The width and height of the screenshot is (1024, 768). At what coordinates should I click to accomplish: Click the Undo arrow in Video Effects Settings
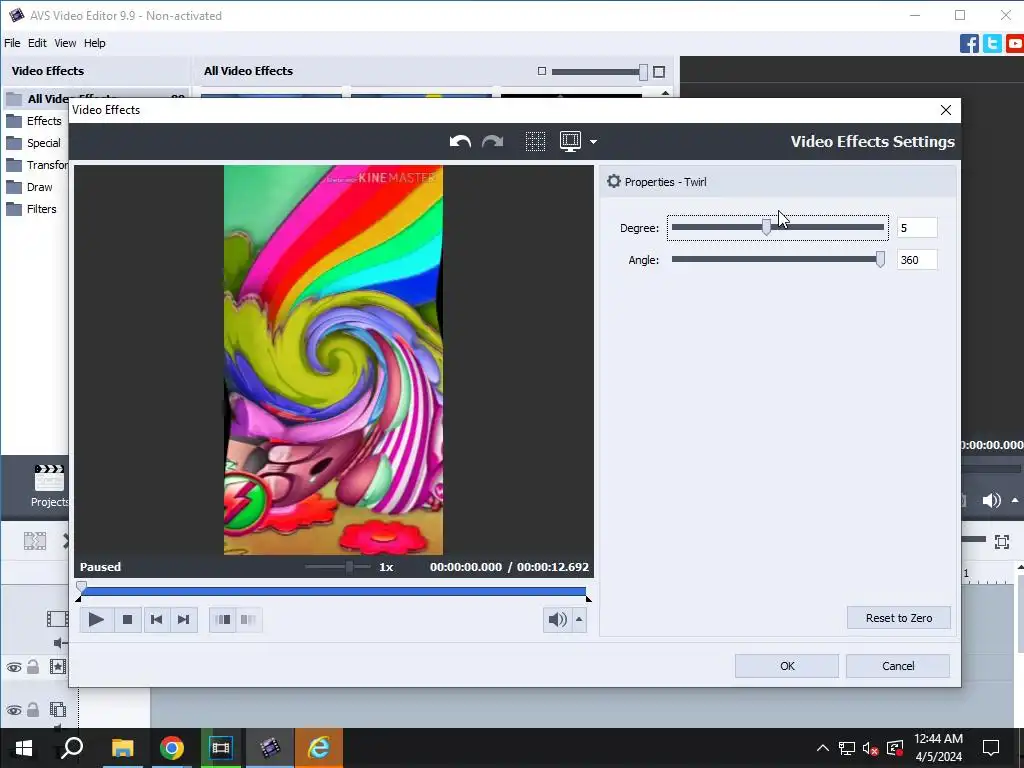point(460,142)
